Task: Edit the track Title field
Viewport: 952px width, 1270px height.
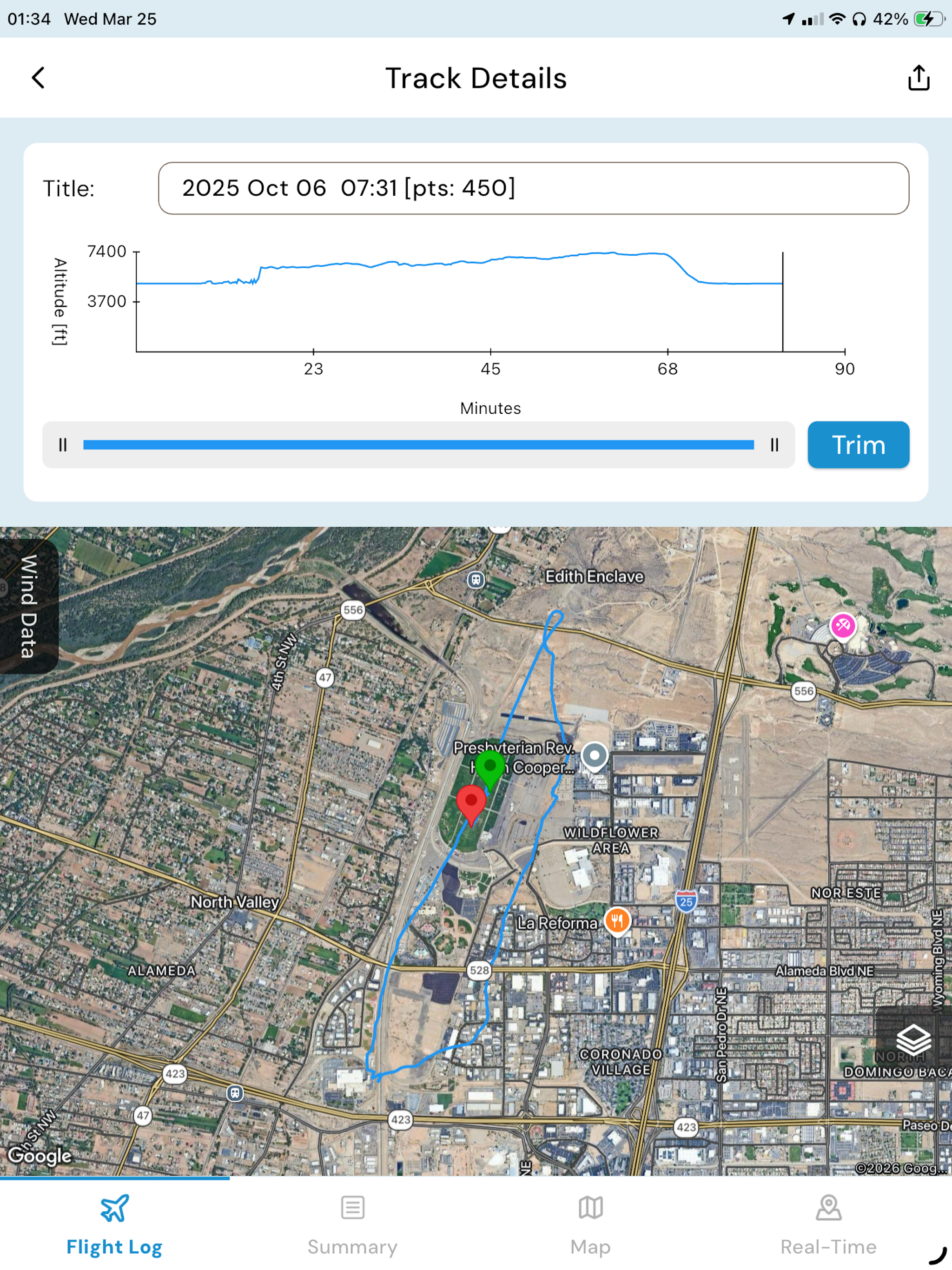Action: 533,188
